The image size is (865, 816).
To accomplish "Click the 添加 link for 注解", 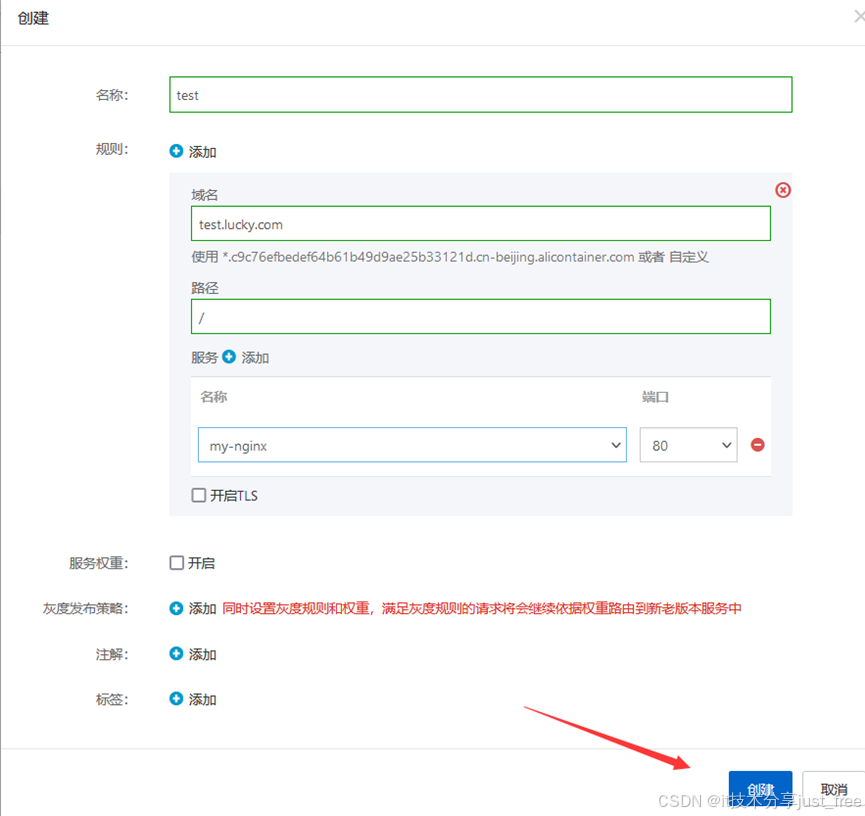I will click(x=202, y=654).
